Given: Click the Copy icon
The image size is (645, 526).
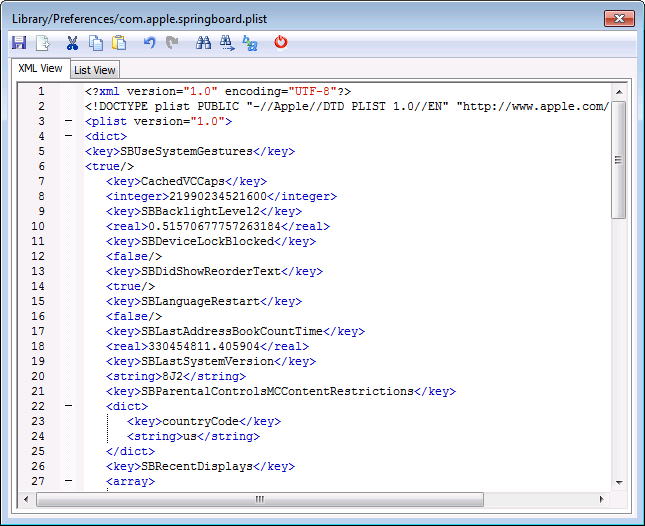Looking at the screenshot, I should 96,43.
